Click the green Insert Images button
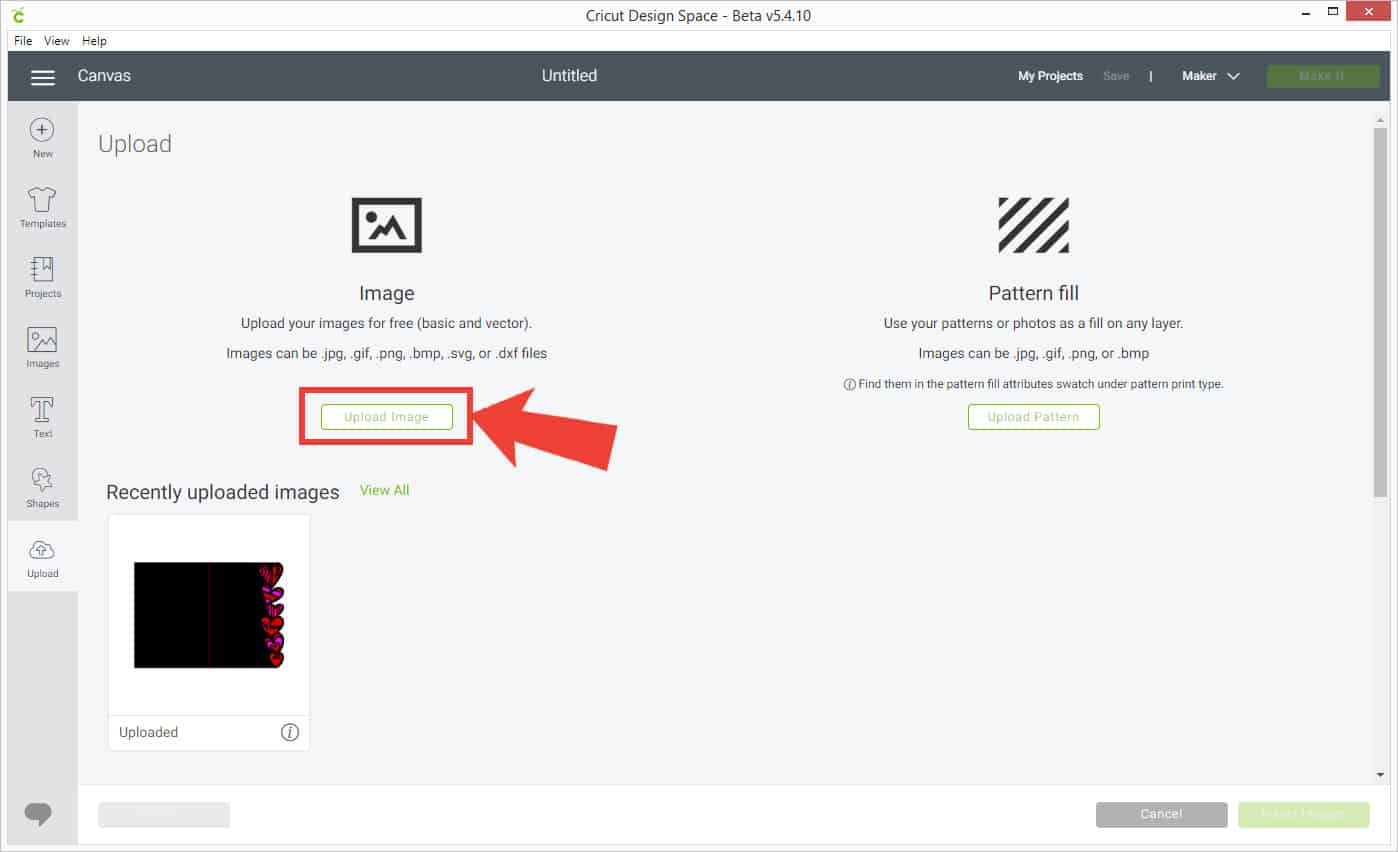This screenshot has height=852, width=1398. [x=1303, y=814]
